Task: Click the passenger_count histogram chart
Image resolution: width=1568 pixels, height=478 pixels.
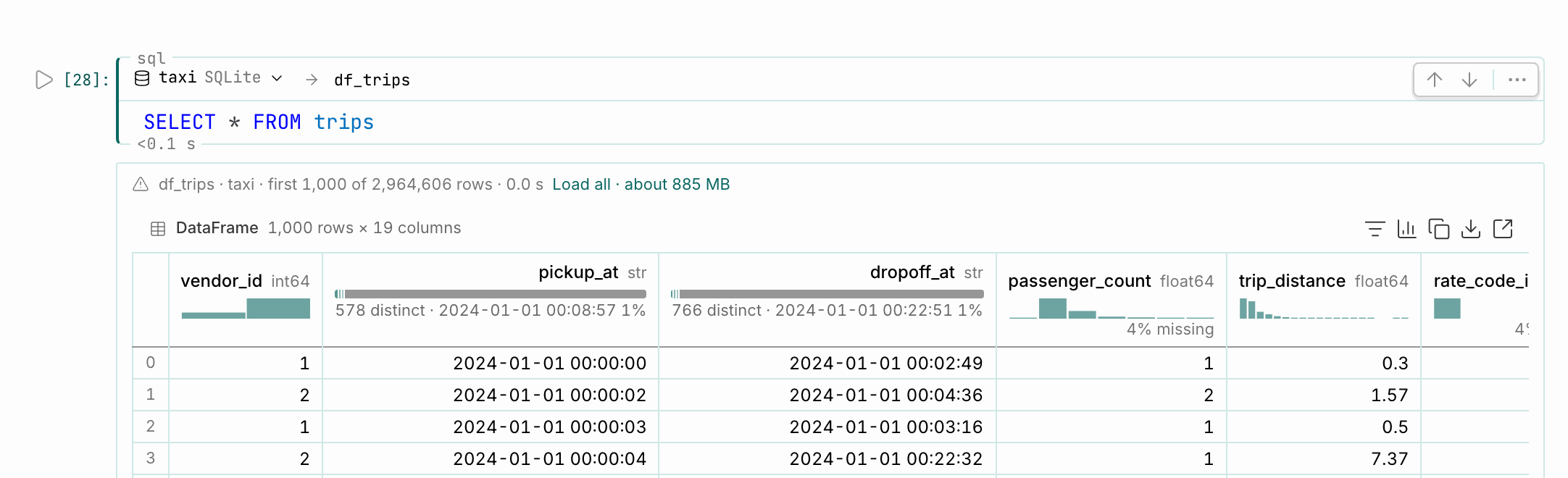Action: click(1112, 309)
